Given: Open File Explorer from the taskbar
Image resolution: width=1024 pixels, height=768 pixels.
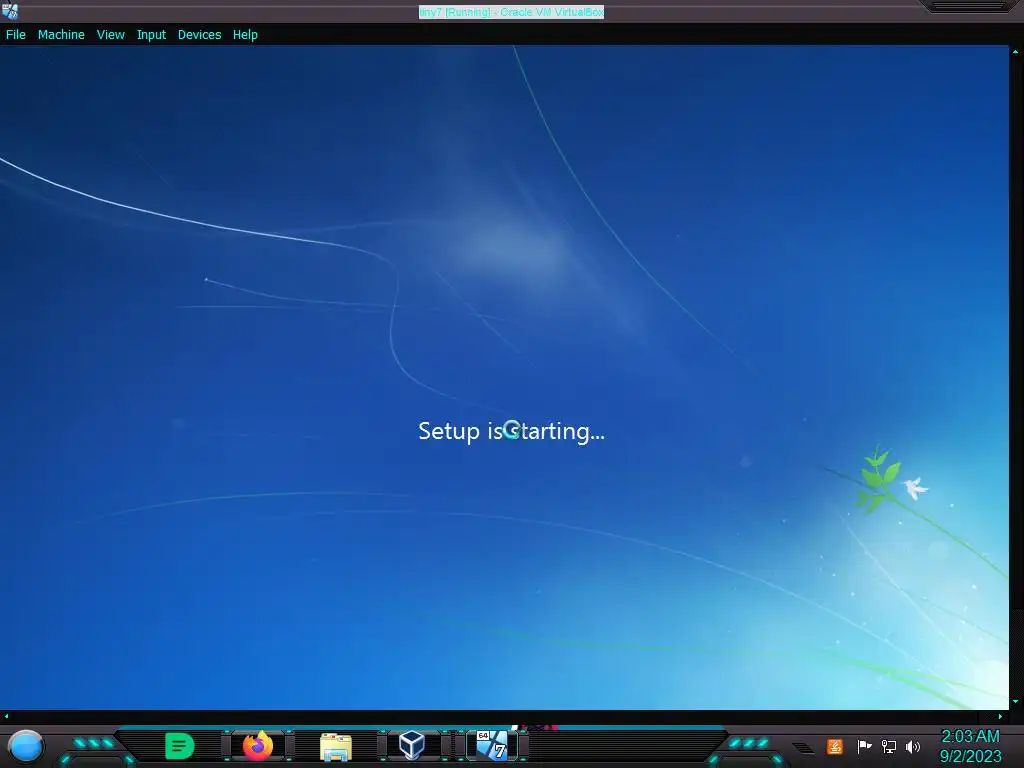Looking at the screenshot, I should (336, 746).
